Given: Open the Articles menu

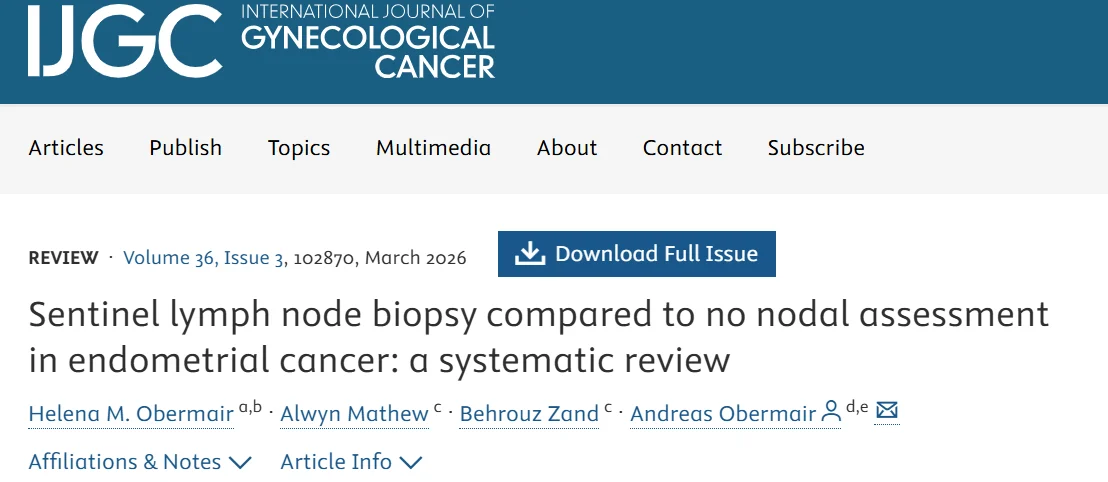Looking at the screenshot, I should tap(66, 148).
